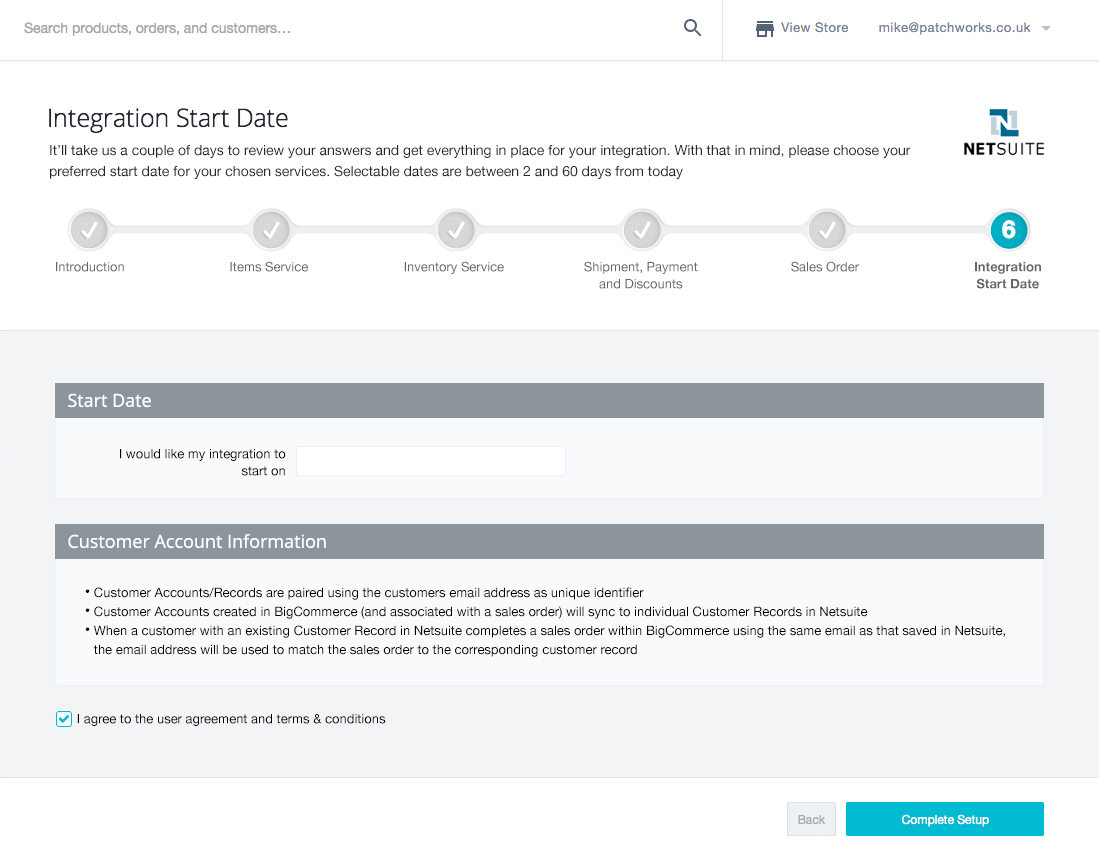Click the integration start date input field

click(x=431, y=461)
